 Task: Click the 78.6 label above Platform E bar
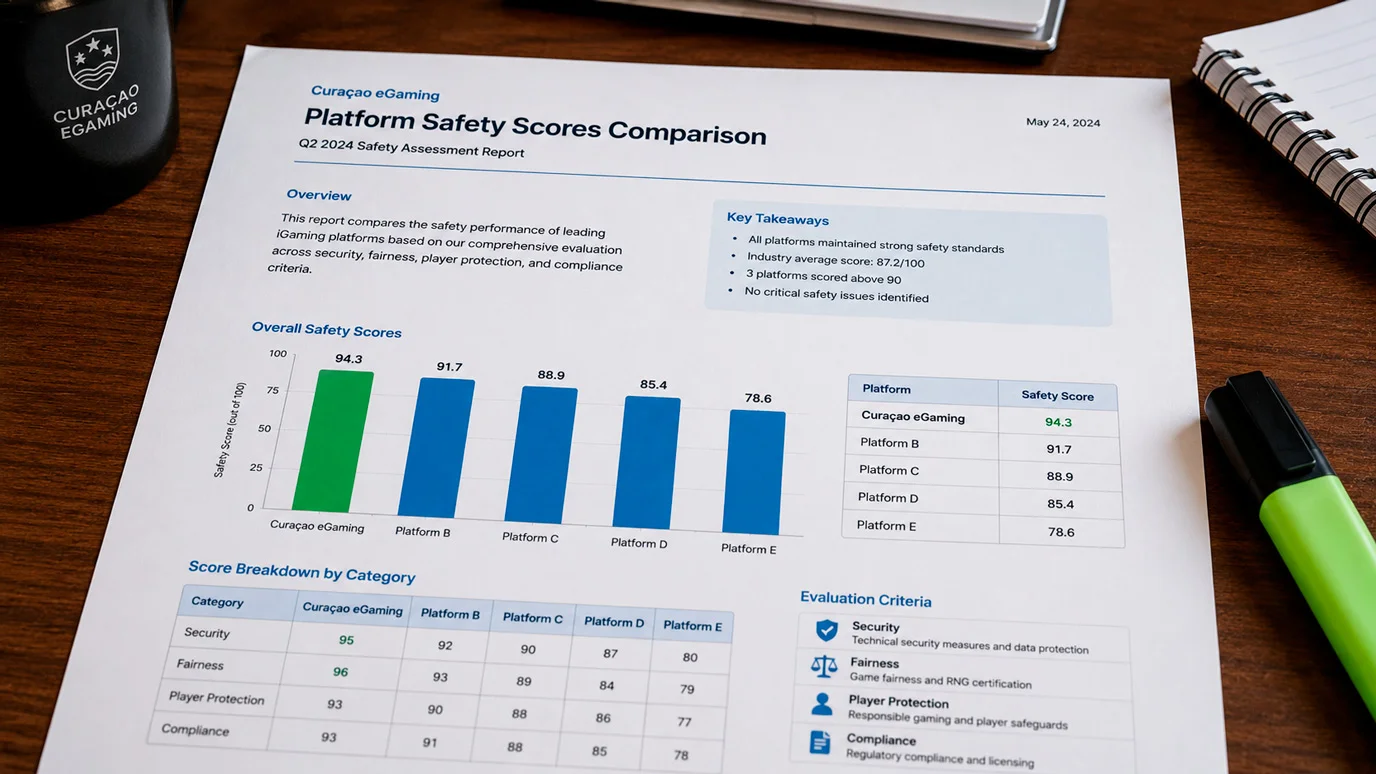coord(758,398)
